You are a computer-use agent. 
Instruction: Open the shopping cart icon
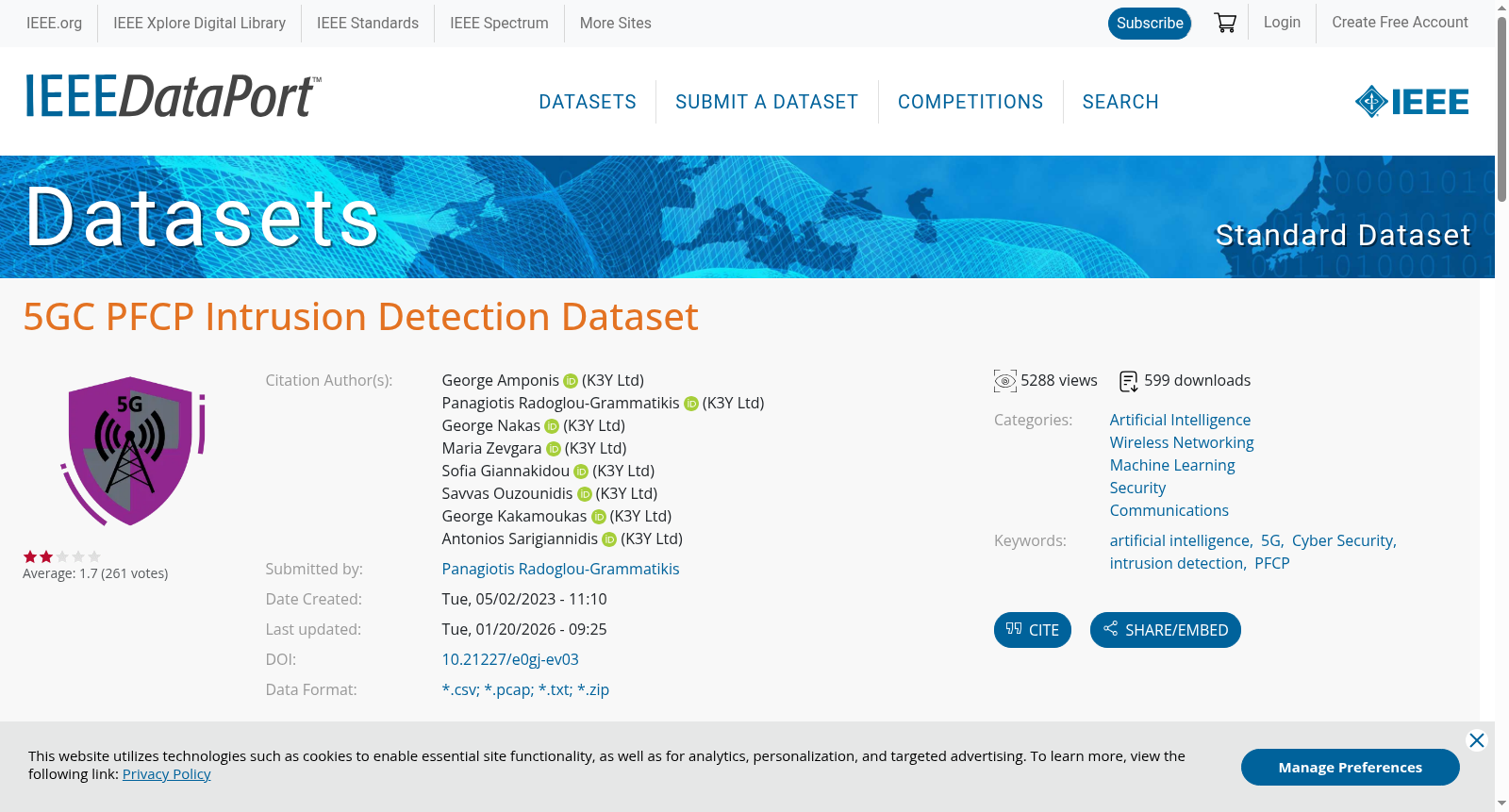(x=1225, y=23)
